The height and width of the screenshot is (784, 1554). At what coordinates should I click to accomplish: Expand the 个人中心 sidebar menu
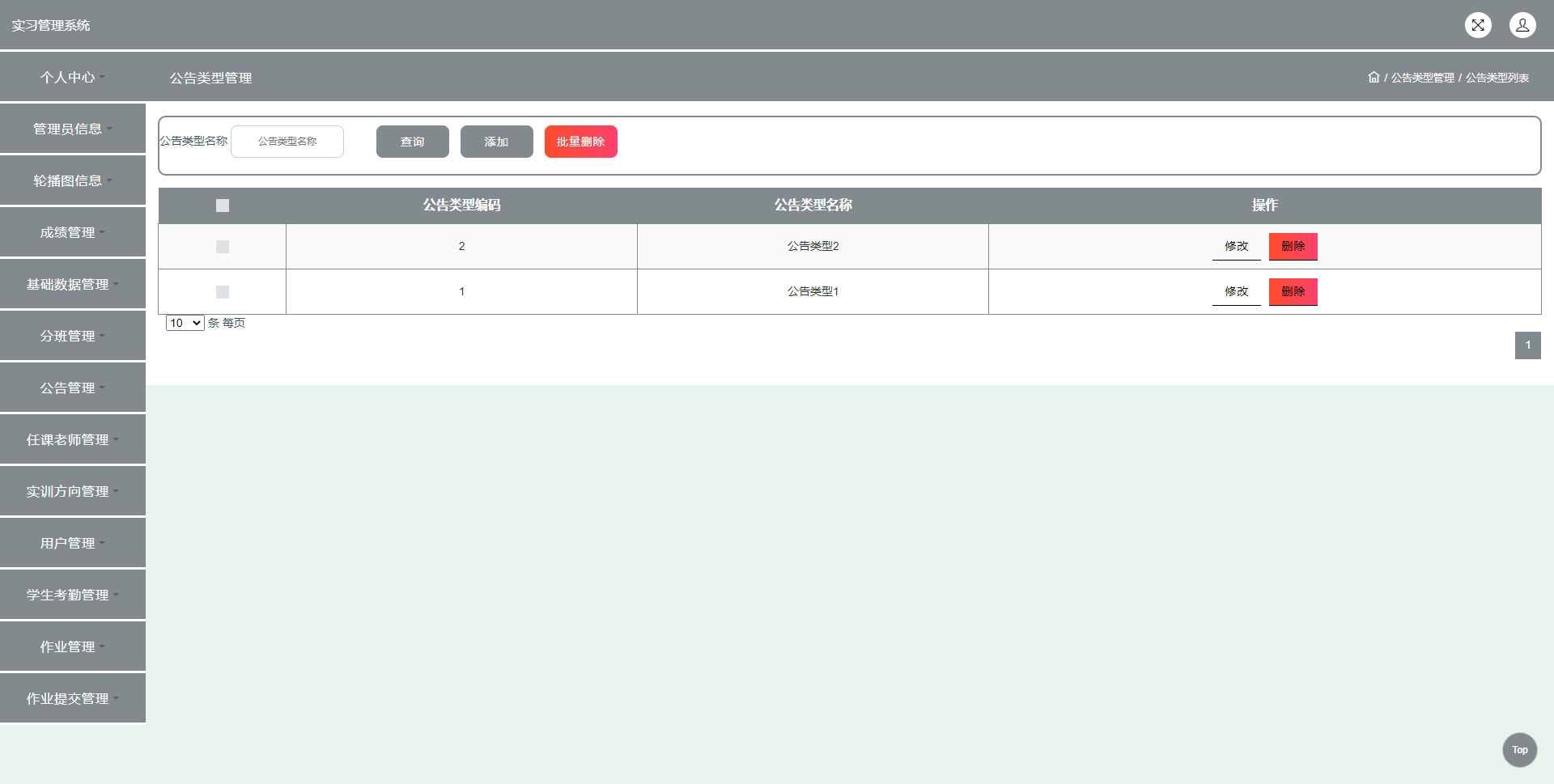point(73,78)
